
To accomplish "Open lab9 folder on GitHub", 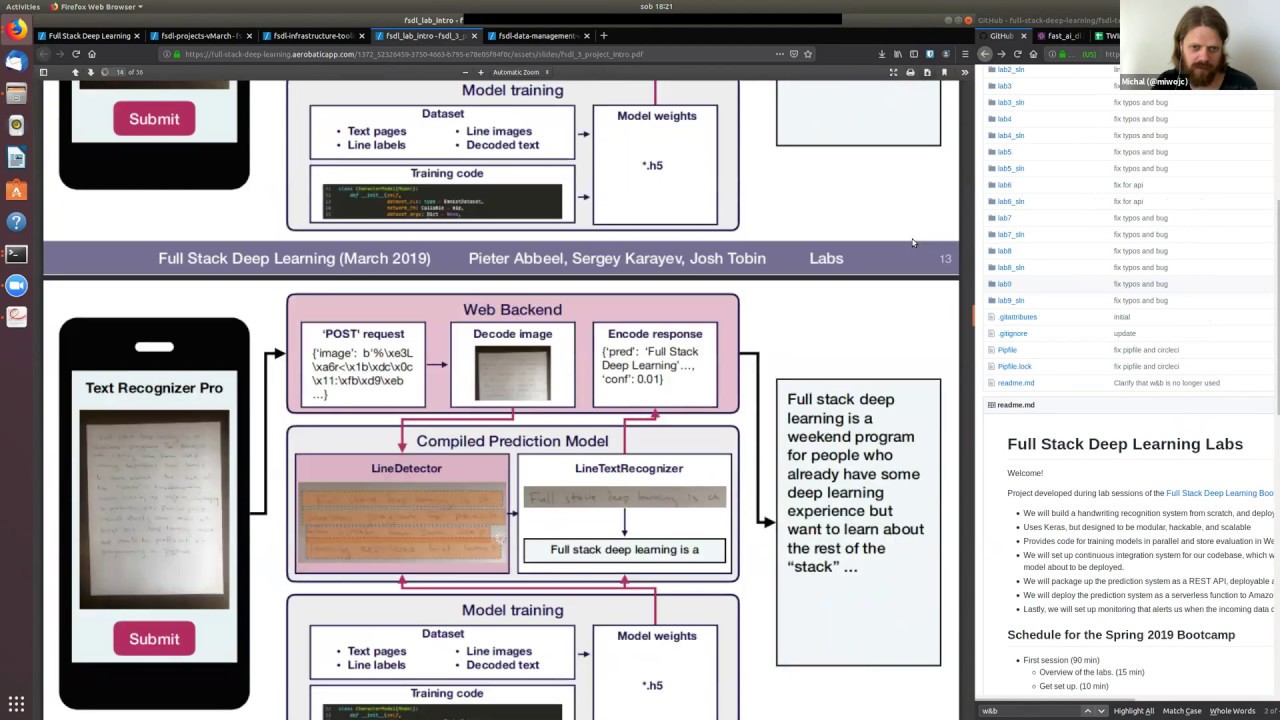I will [1004, 284].
